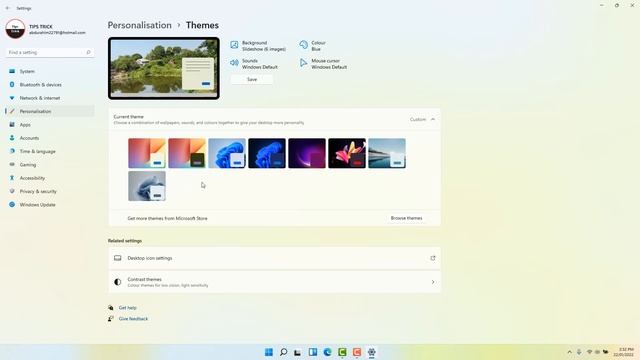
Task: Collapse the Current theme section chevron
Action: pos(433,120)
